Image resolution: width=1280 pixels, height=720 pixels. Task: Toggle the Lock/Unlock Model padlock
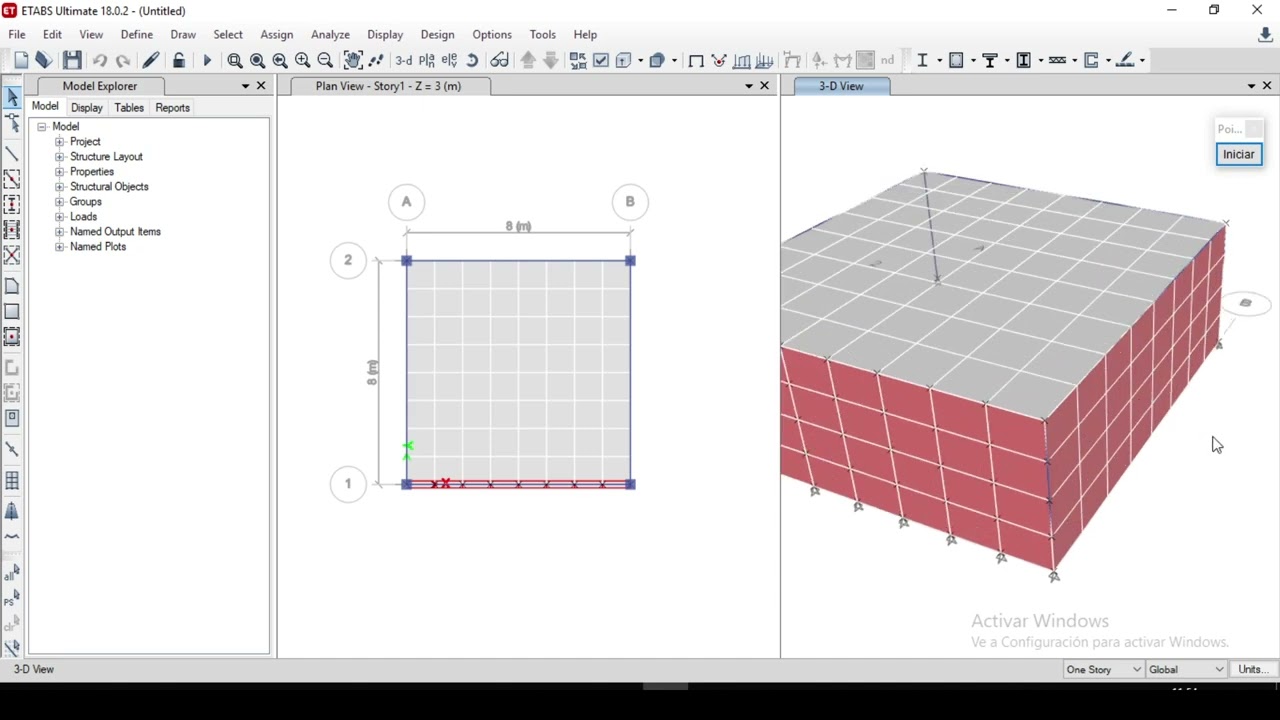(178, 60)
